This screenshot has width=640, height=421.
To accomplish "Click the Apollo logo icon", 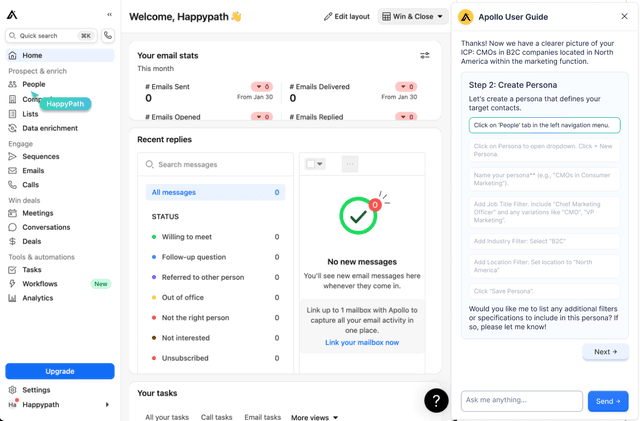I will click(x=12, y=15).
